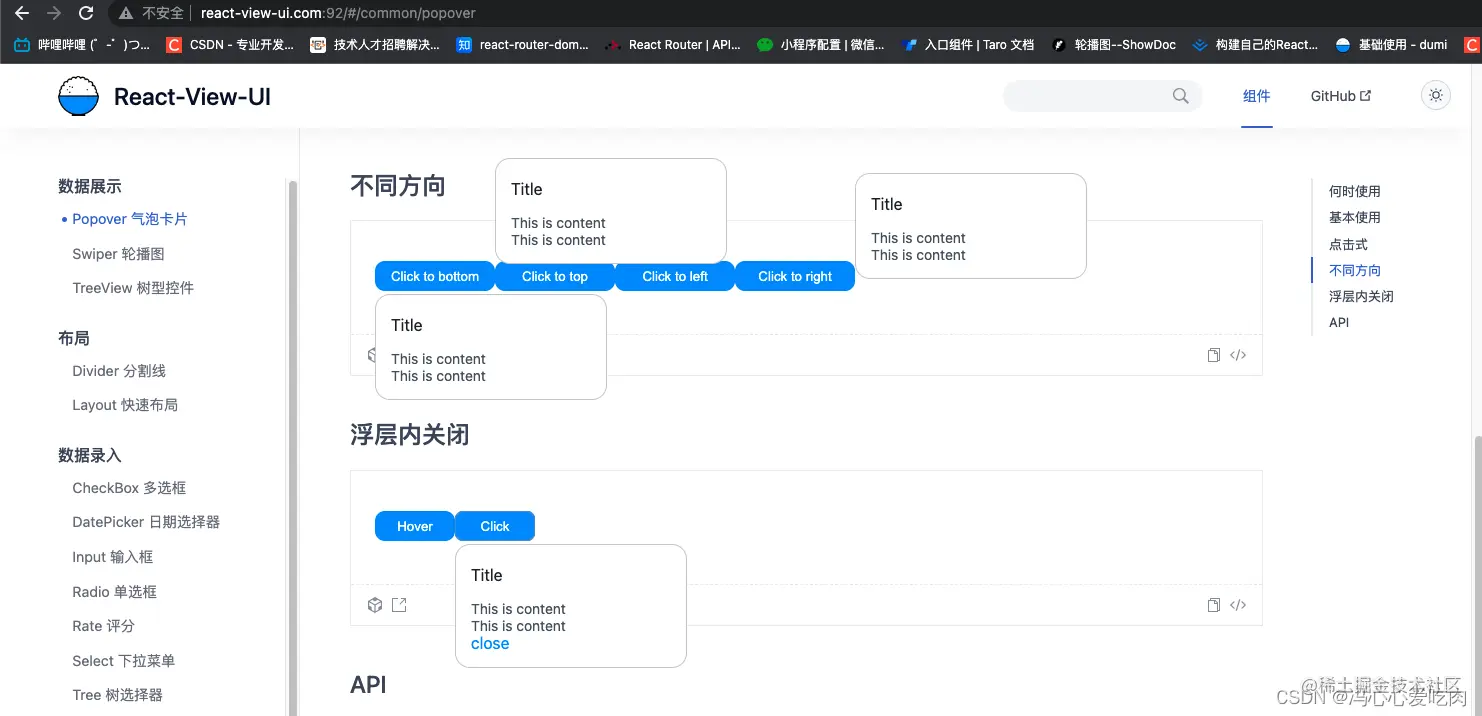This screenshot has height=716, width=1482.
Task: Select Popover 气泡卡片 in sidebar
Action: pos(130,219)
